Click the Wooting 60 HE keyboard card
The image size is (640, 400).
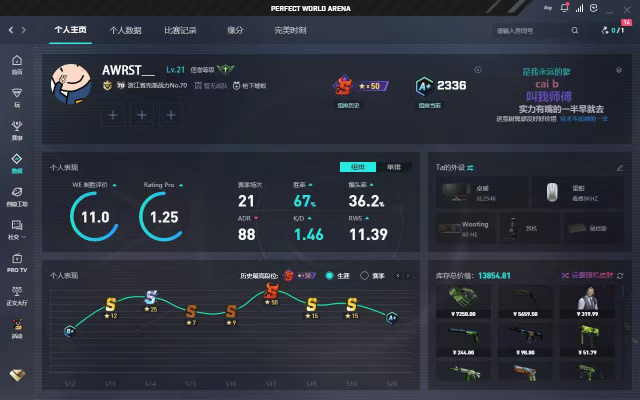tap(466, 229)
